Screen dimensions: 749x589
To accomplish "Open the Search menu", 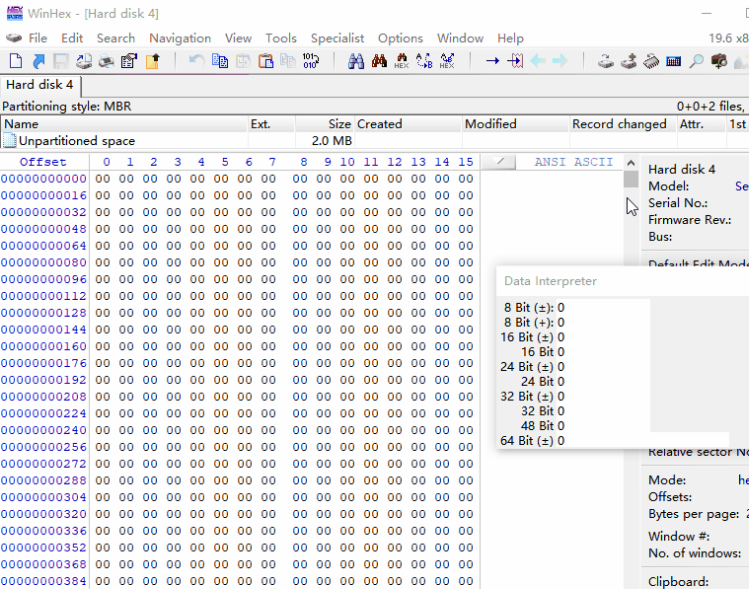I will (x=116, y=38).
